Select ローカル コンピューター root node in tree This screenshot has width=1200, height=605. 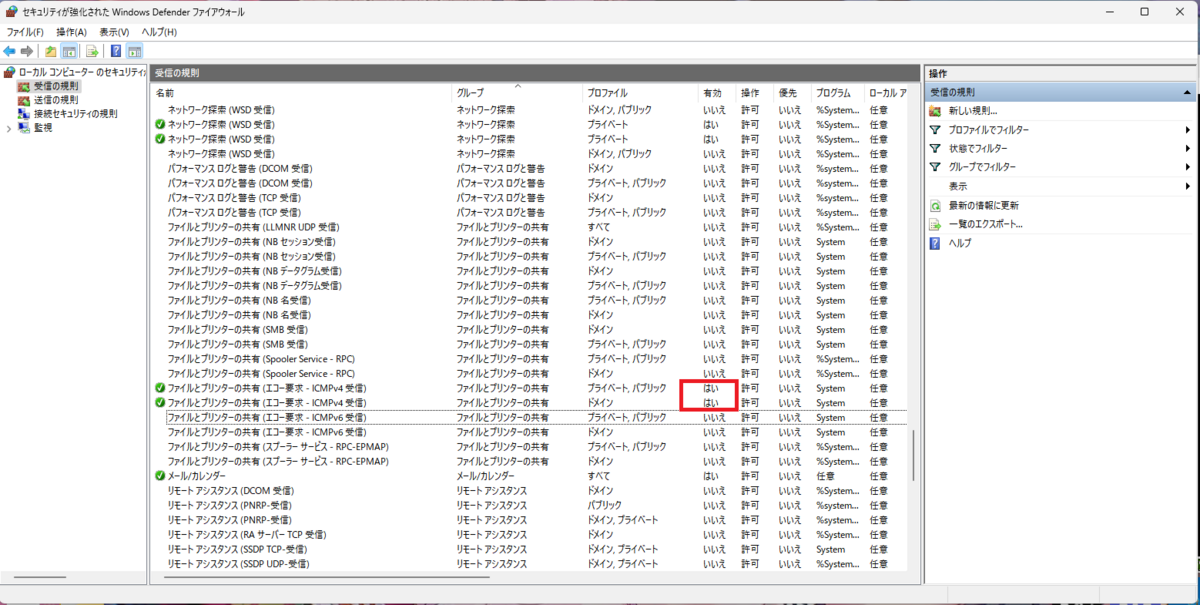[83, 72]
